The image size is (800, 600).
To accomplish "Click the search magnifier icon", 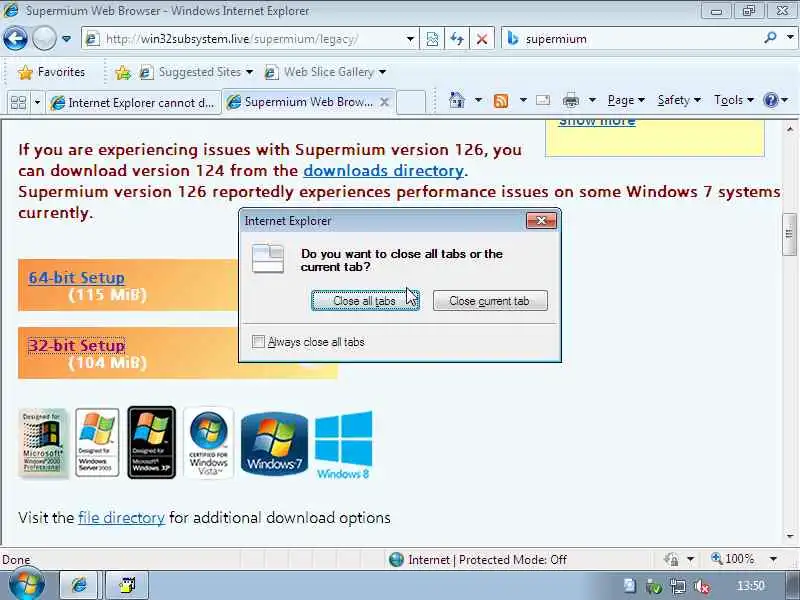I will tap(770, 37).
